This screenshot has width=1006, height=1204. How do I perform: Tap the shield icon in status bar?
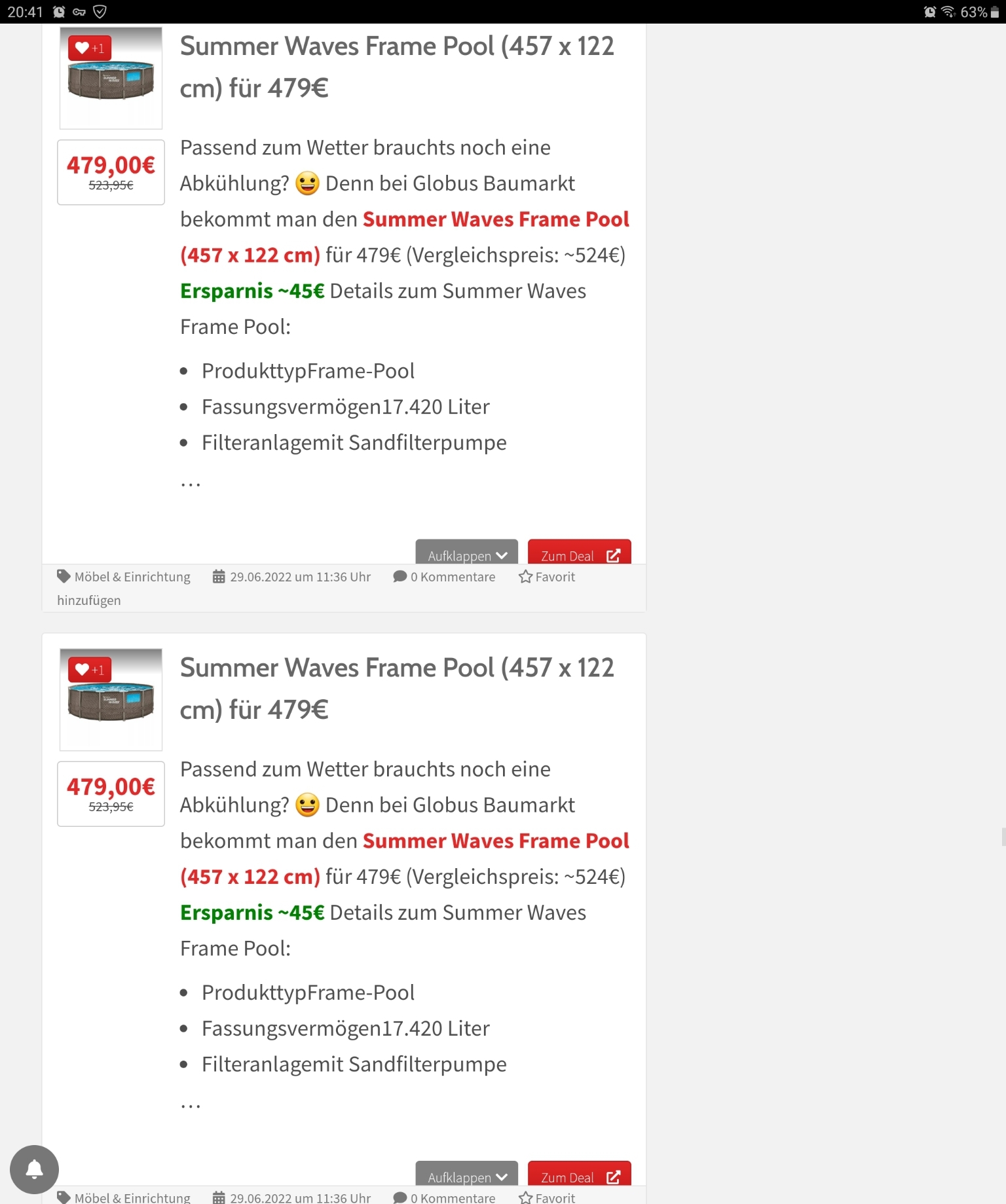pyautogui.click(x=100, y=12)
